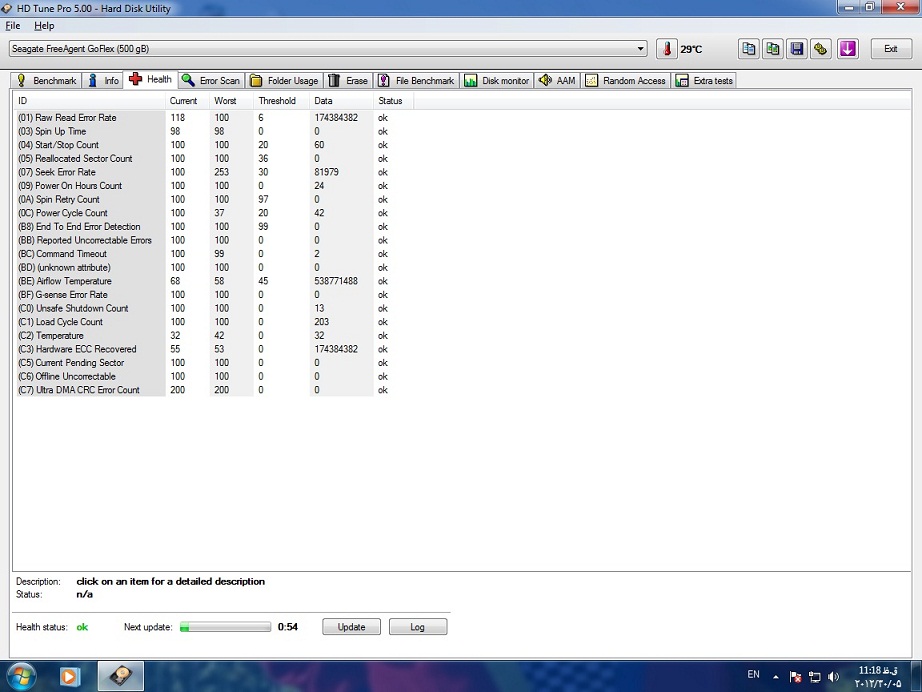
Task: Open the Seagate FreeAgent GoFlex drive dropdown
Action: (328, 49)
